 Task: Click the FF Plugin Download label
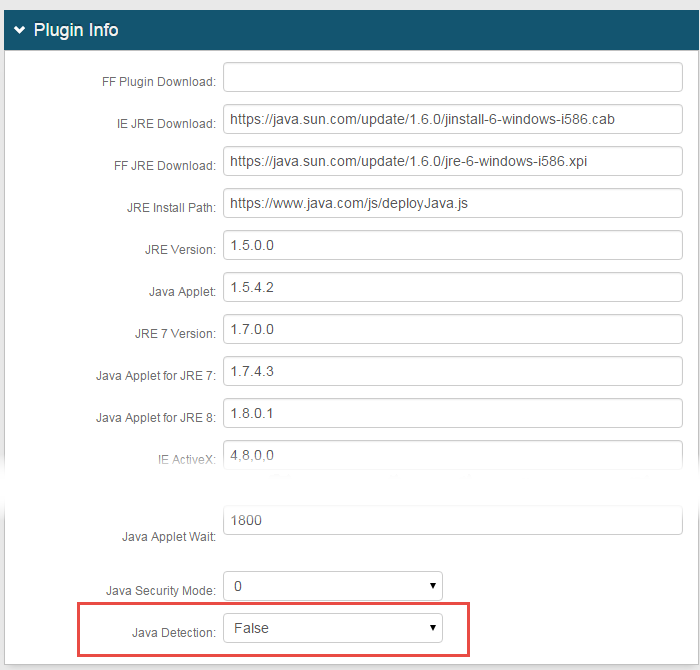(158, 82)
